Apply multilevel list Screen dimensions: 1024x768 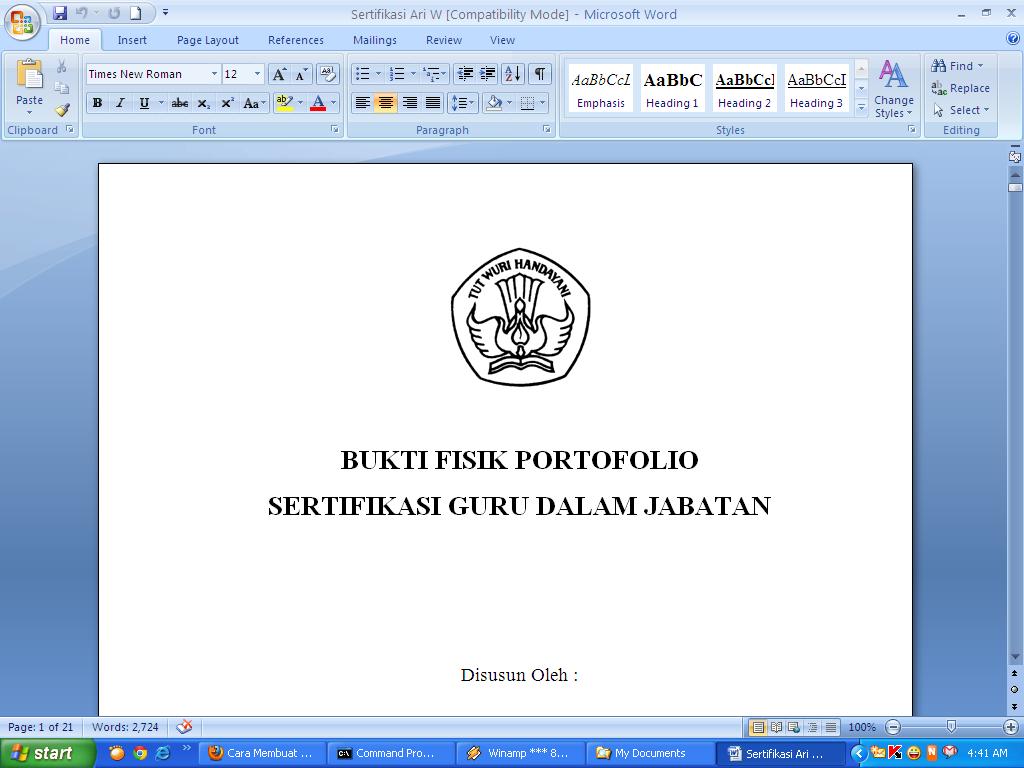pos(431,74)
